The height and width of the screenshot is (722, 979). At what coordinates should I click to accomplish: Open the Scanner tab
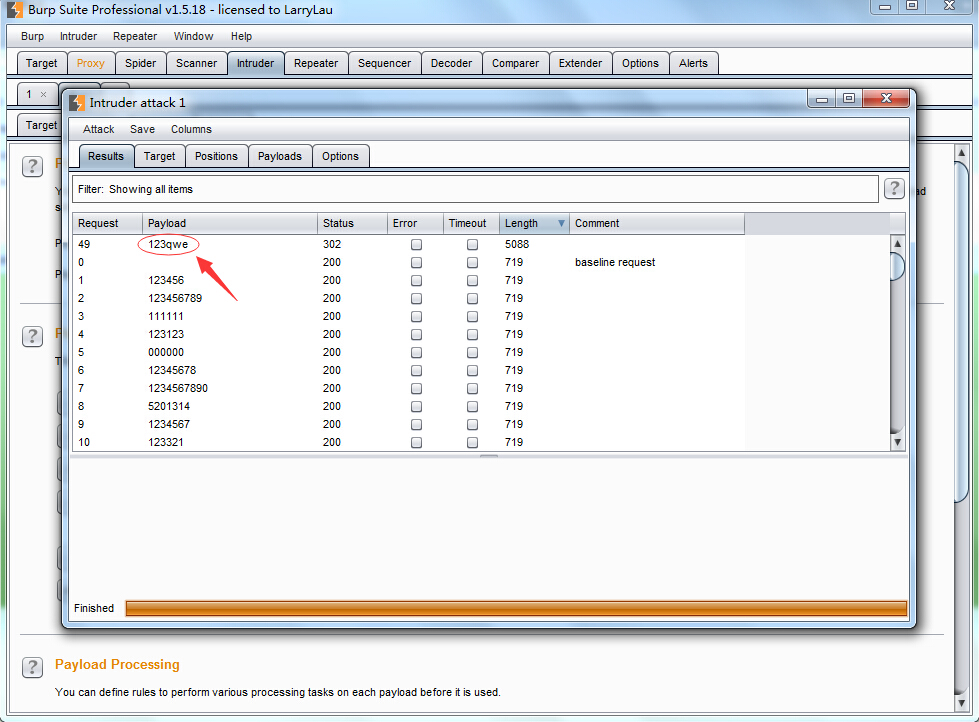tap(197, 63)
